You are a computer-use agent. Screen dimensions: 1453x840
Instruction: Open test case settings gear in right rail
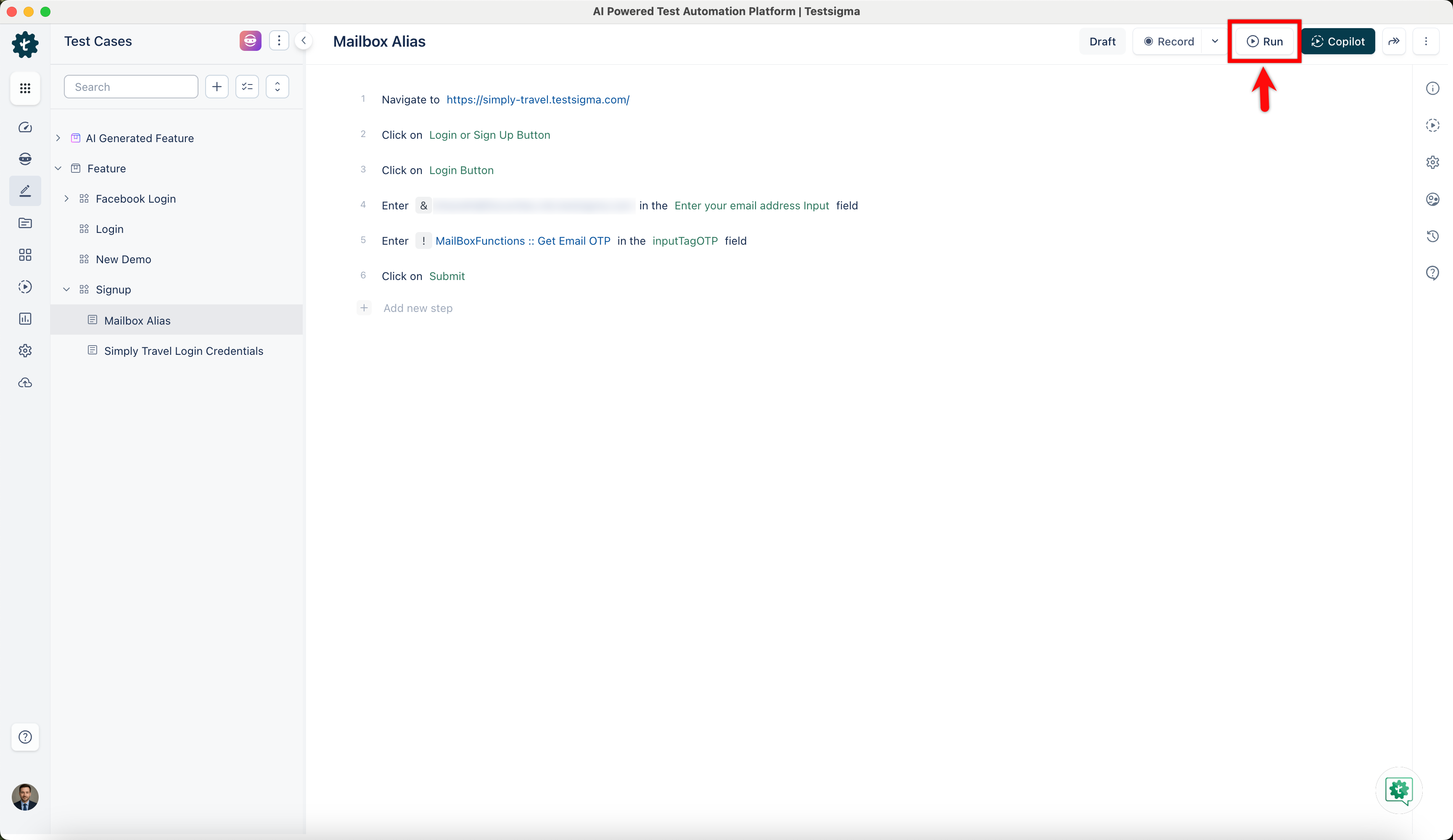[x=1432, y=162]
